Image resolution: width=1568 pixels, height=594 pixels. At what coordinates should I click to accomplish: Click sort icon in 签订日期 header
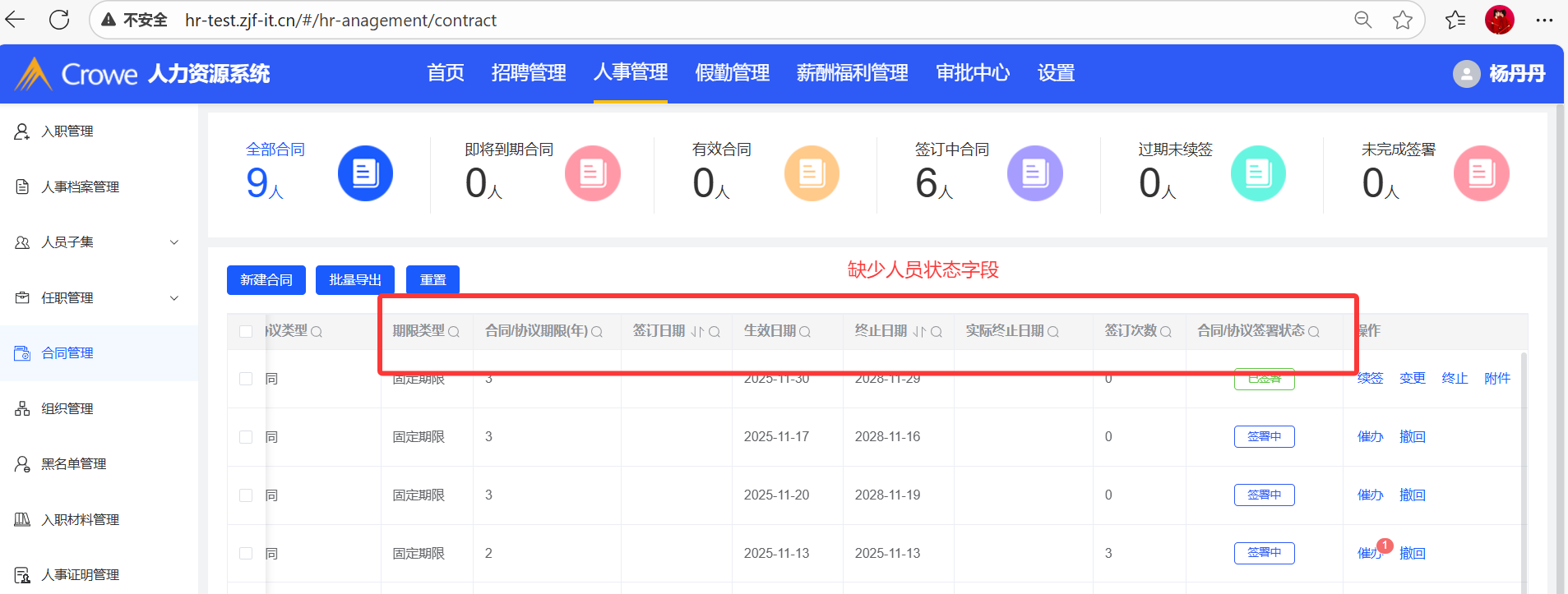[697, 332]
